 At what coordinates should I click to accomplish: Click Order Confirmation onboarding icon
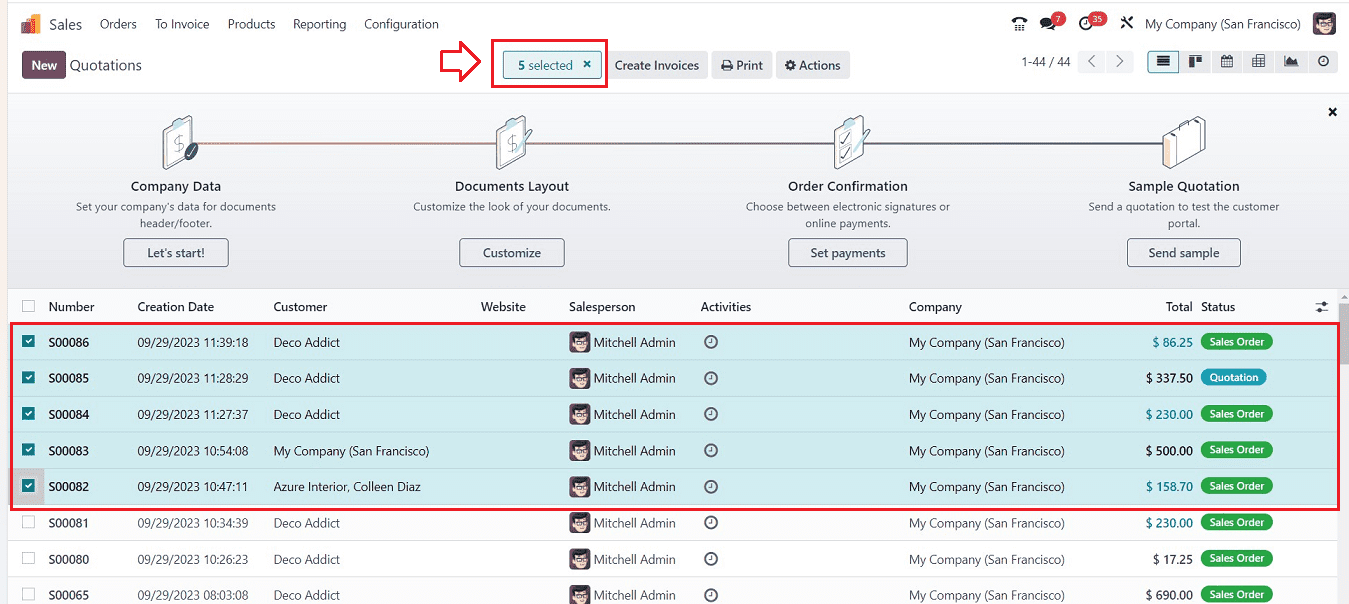coord(849,142)
